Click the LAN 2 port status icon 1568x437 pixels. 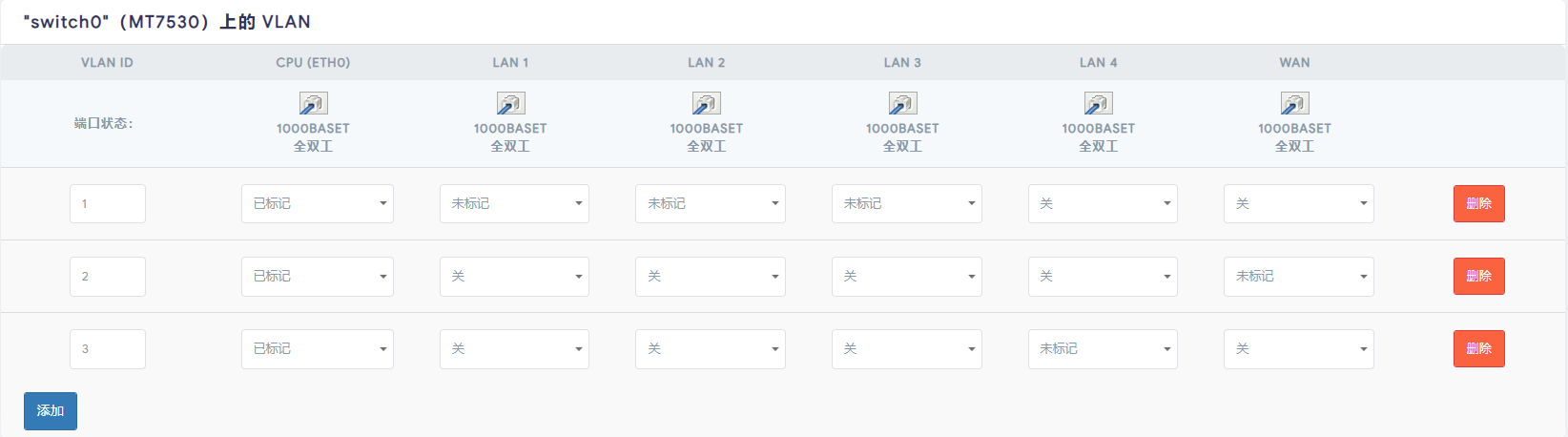point(707,103)
